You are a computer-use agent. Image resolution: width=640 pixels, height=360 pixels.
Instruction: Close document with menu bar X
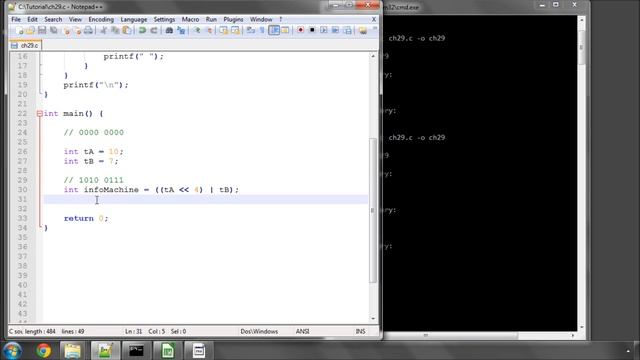373,19
